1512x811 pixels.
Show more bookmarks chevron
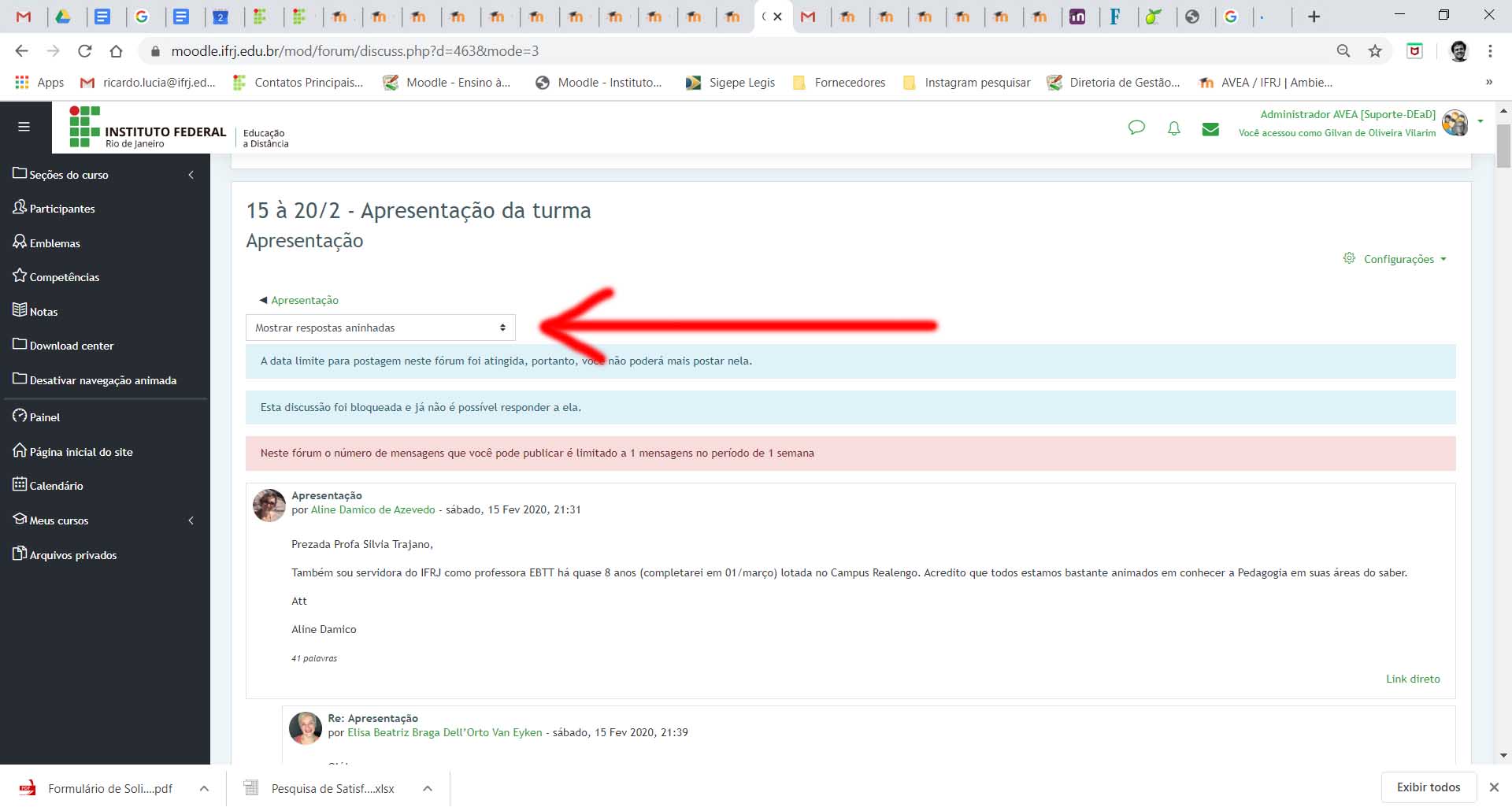[x=1488, y=83]
